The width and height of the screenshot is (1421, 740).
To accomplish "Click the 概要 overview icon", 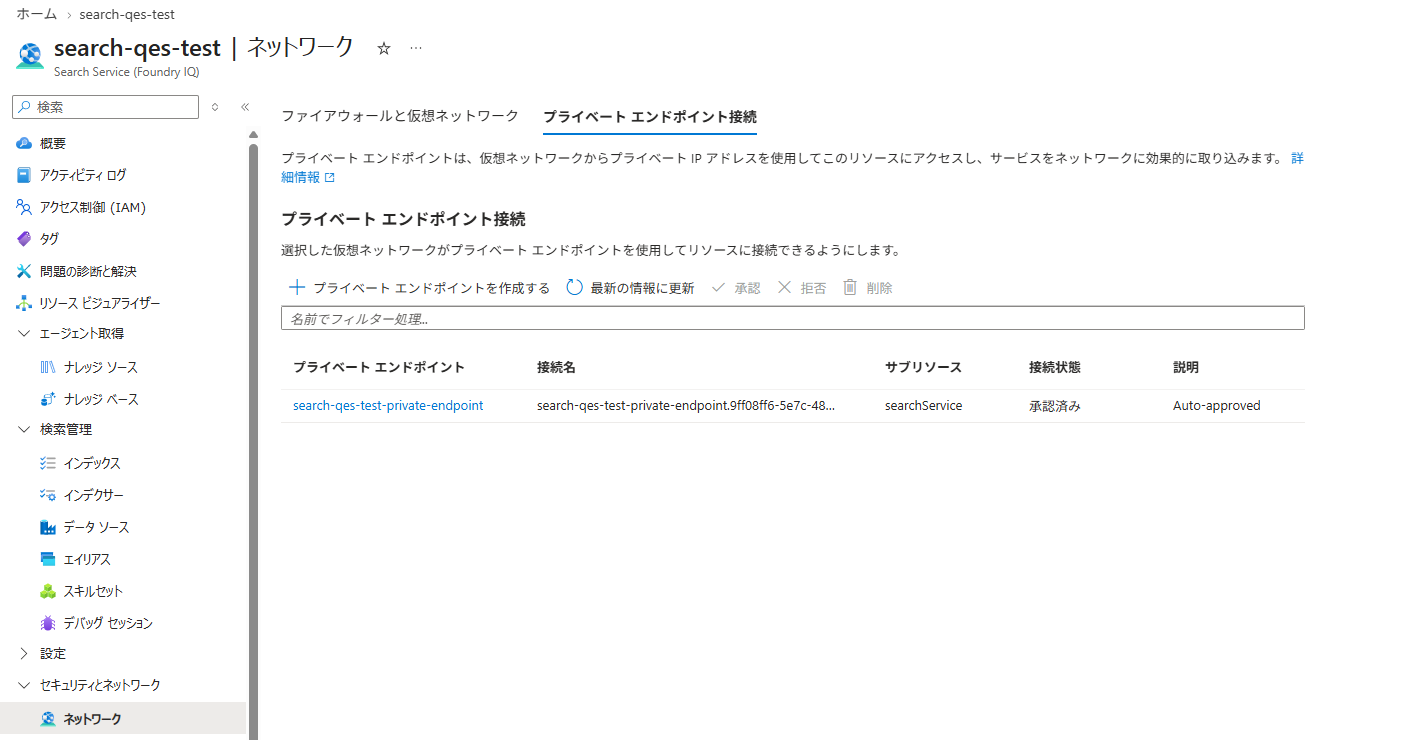I will (25, 144).
